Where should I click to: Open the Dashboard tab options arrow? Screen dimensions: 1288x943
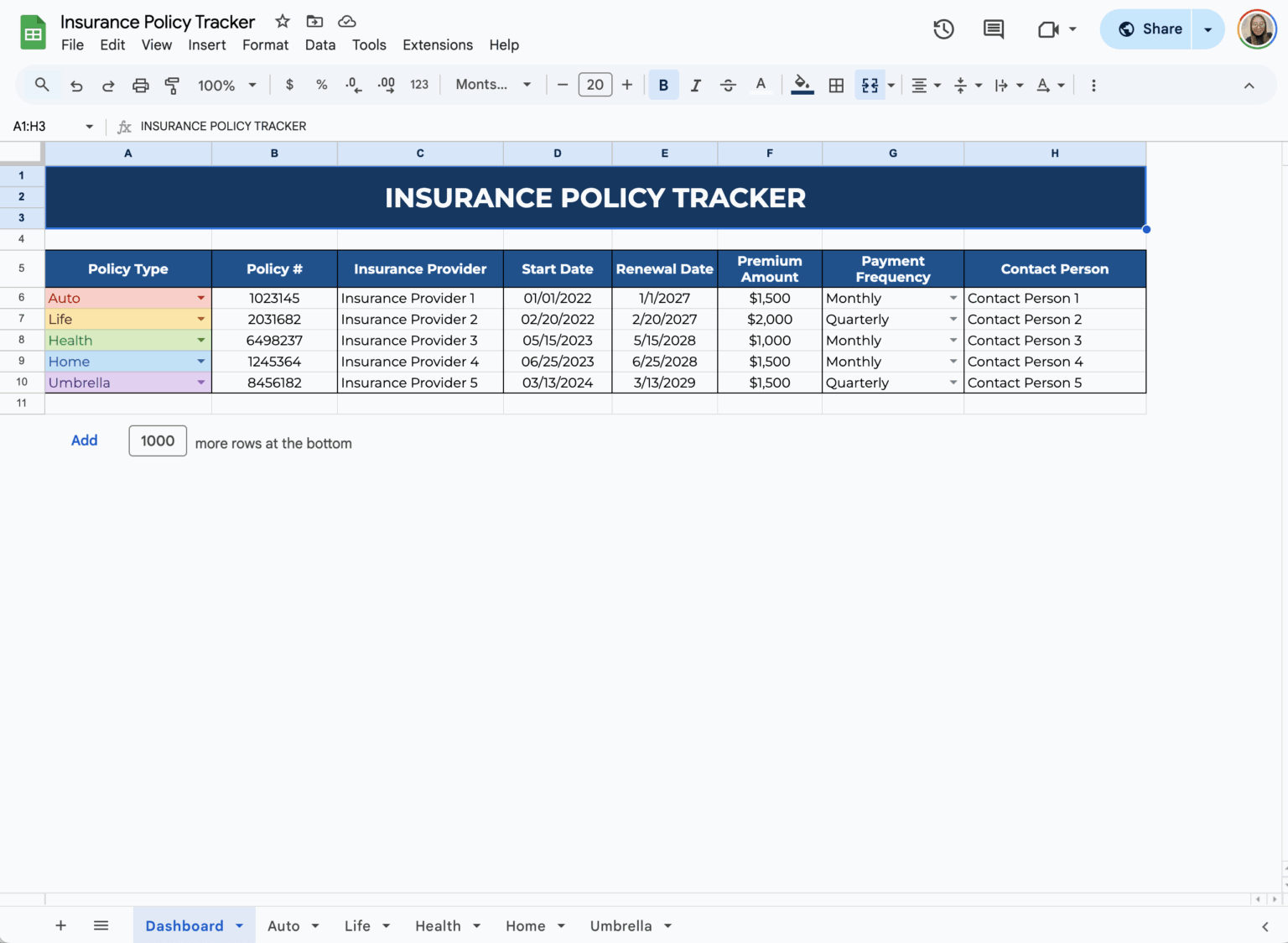coord(239,925)
